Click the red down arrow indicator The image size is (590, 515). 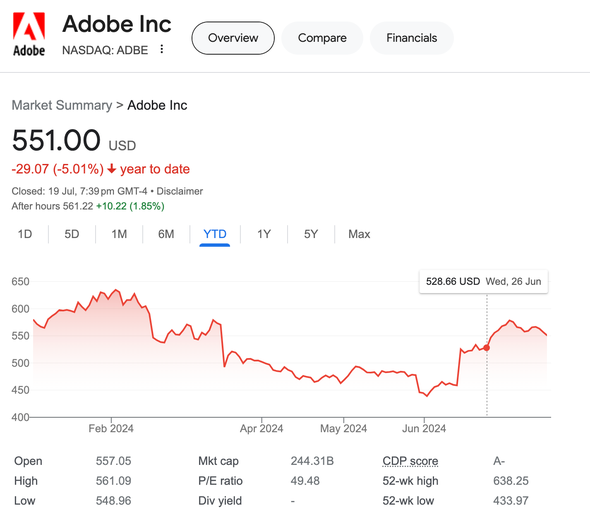[x=111, y=169]
